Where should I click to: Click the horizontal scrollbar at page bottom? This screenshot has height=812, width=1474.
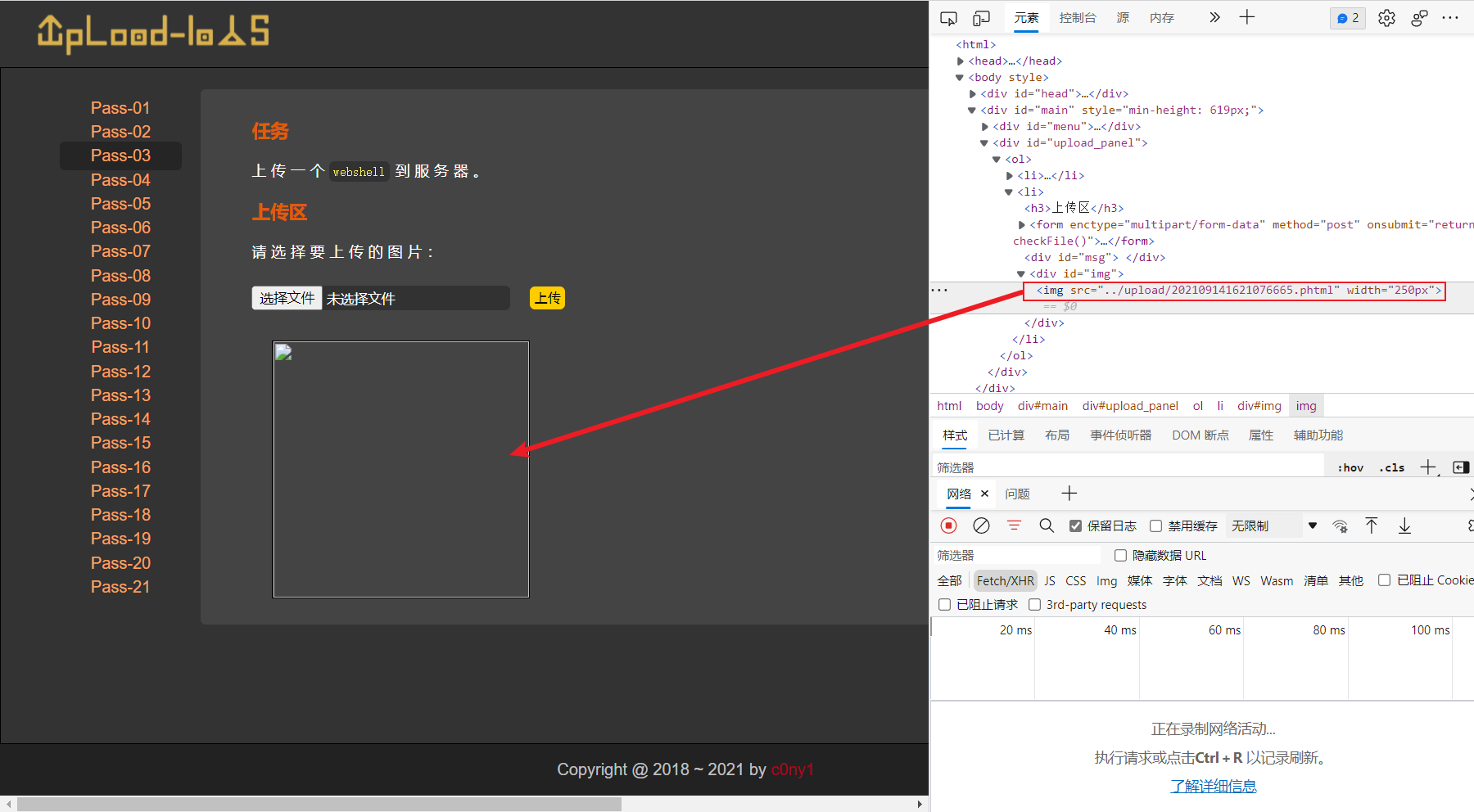319,804
